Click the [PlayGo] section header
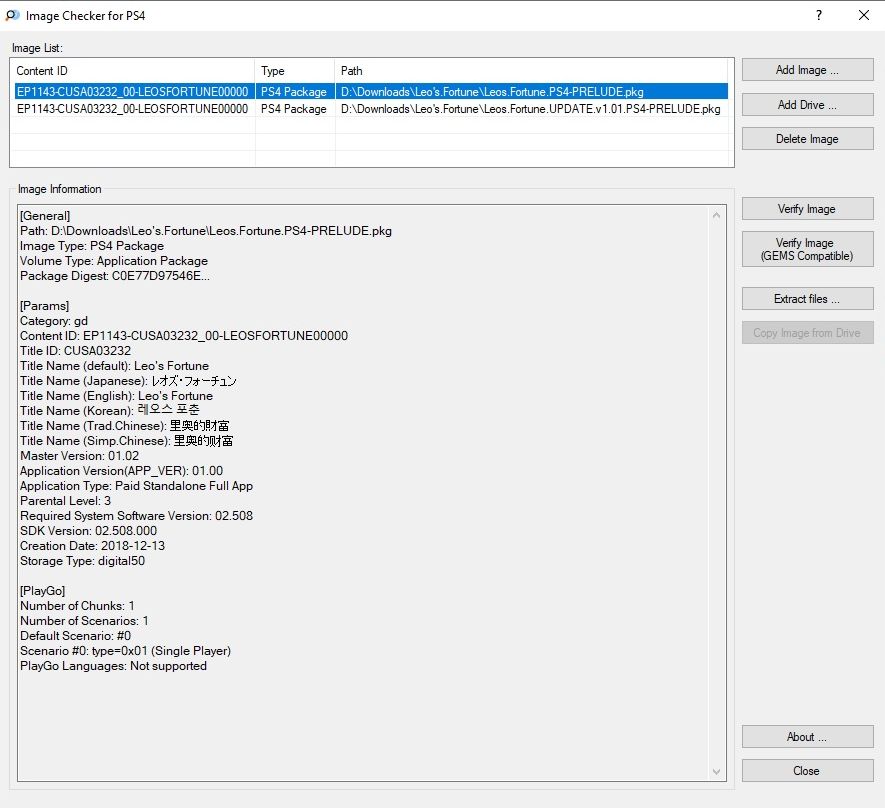 click(x=43, y=591)
